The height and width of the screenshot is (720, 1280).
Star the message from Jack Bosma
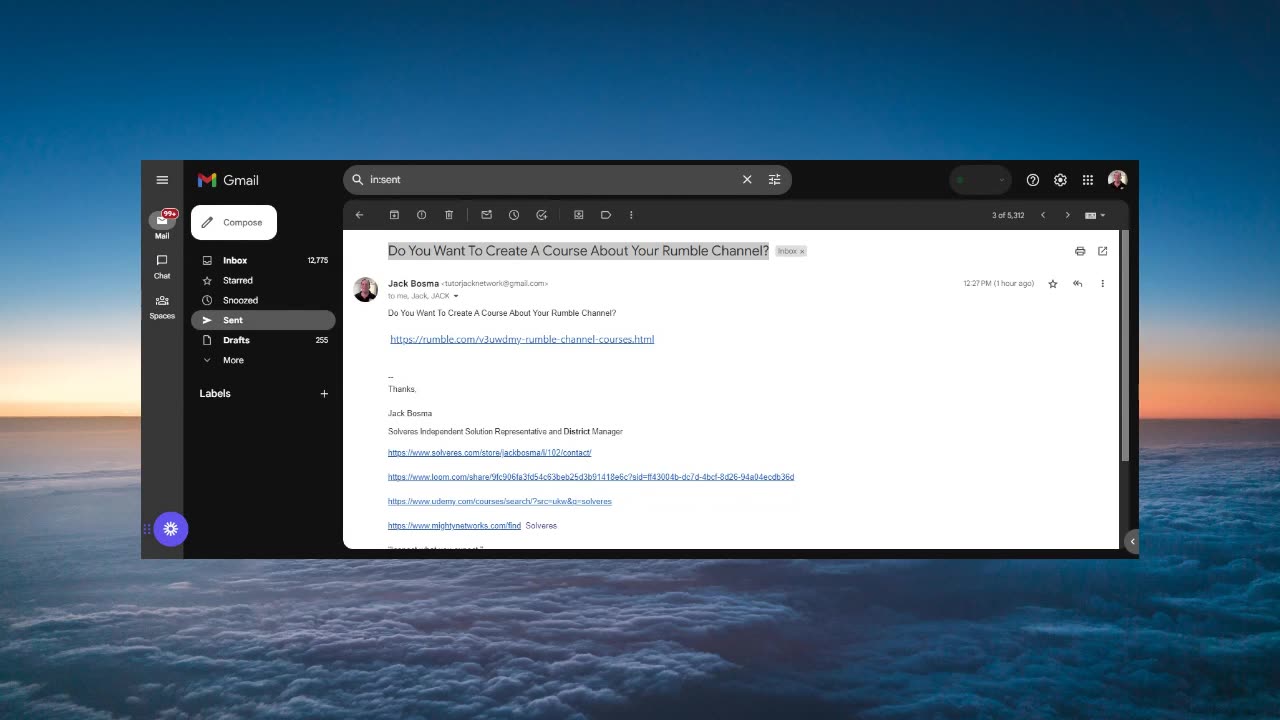coord(1053,284)
